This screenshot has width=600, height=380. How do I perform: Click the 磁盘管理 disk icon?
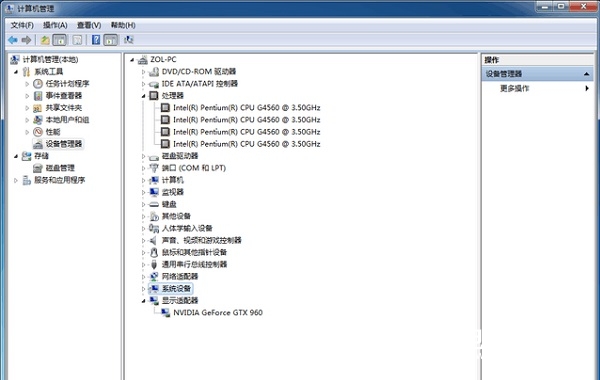click(38, 168)
